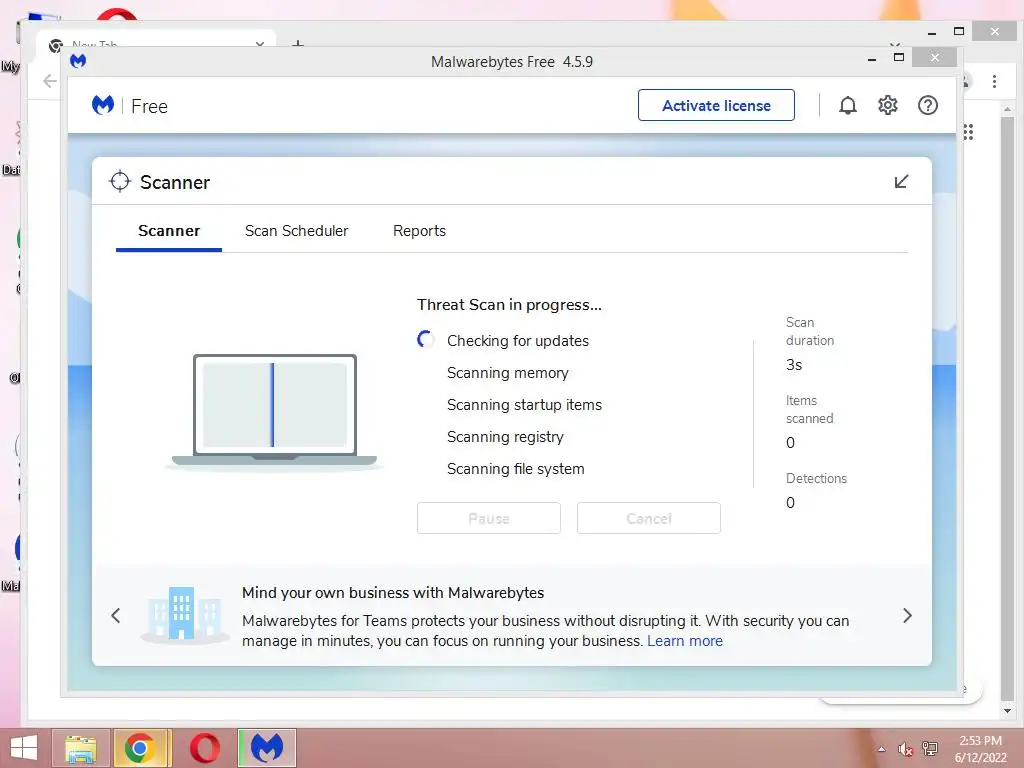The image size is (1024, 768).
Task: Cancel the threat scan
Action: 648,518
